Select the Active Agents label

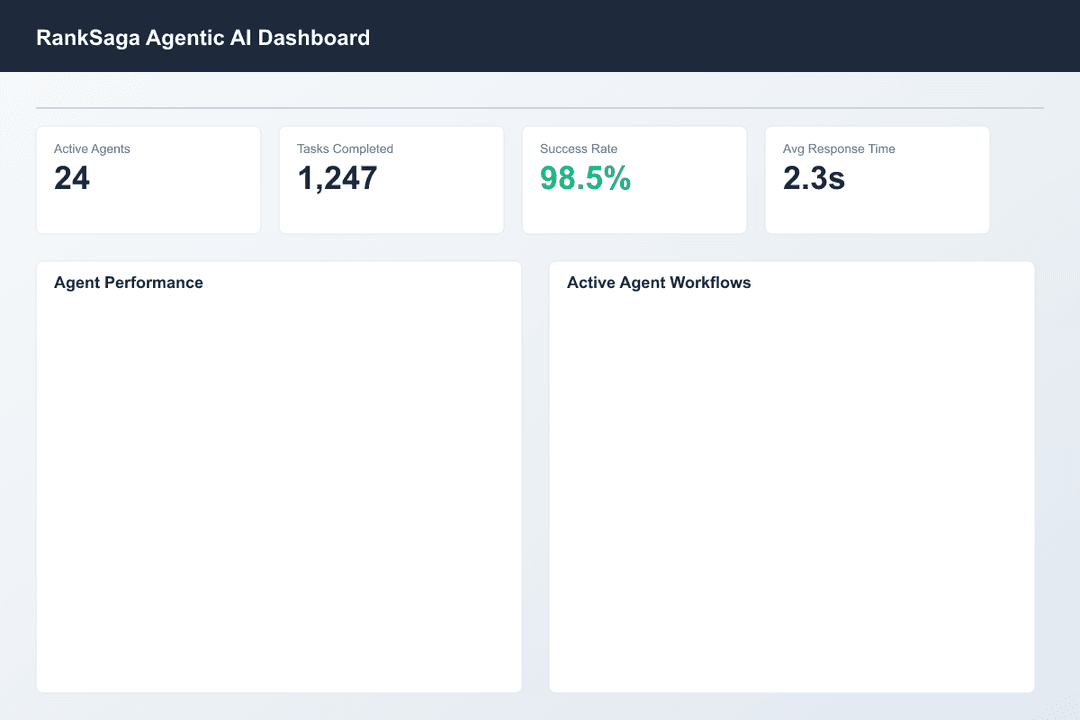pos(92,149)
